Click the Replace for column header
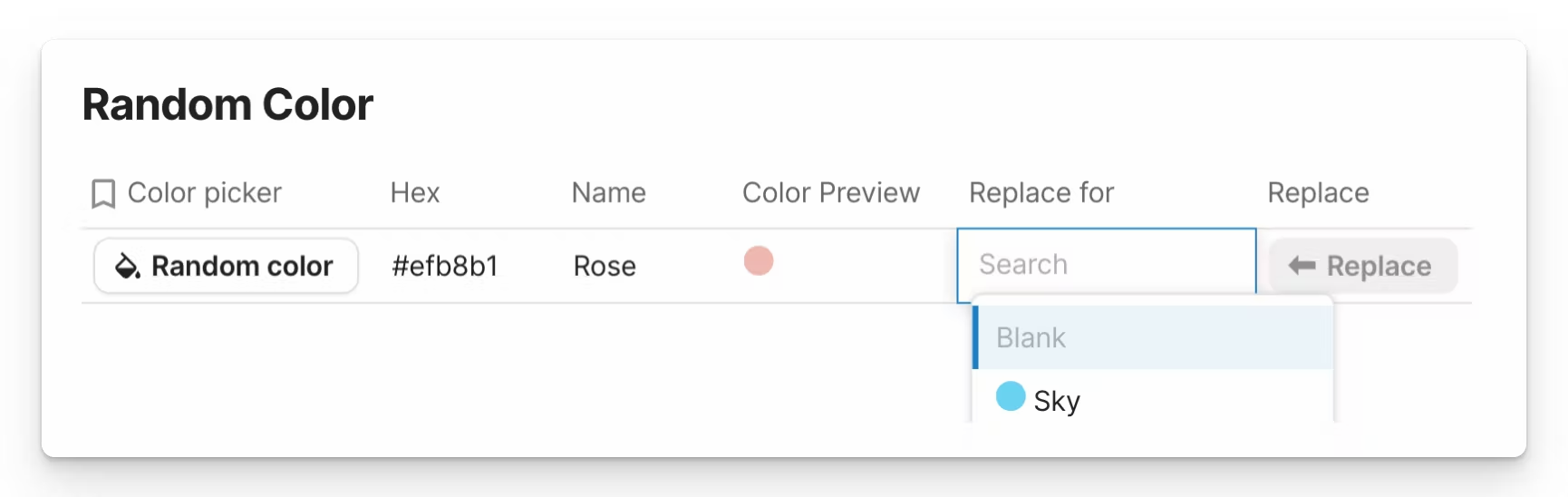1568x497 pixels. coord(1040,193)
